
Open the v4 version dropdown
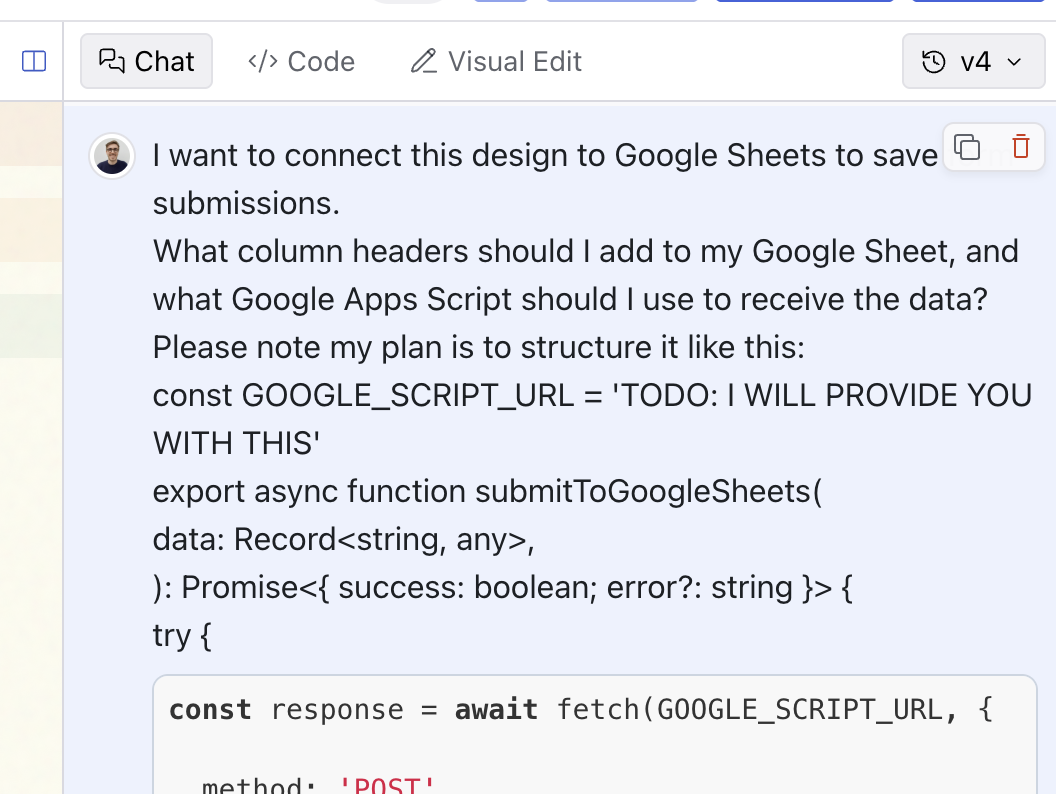[x=972, y=62]
